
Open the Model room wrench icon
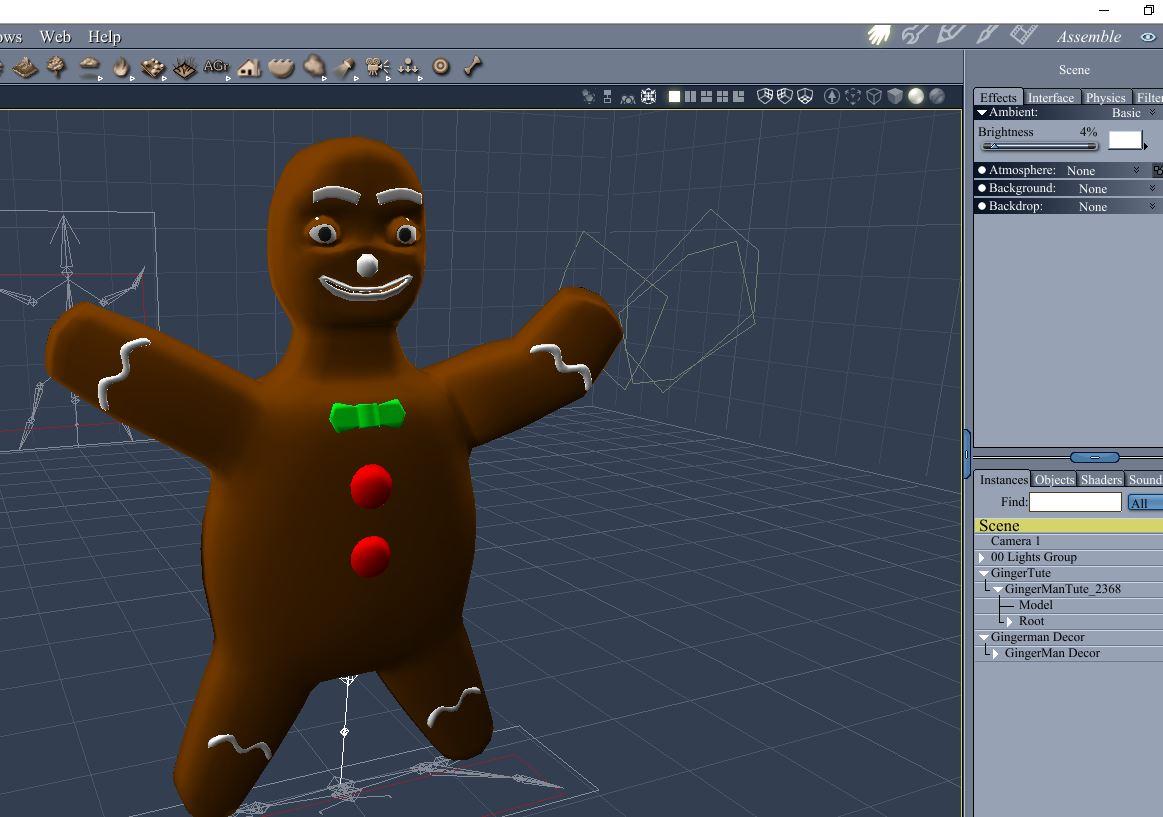click(915, 35)
